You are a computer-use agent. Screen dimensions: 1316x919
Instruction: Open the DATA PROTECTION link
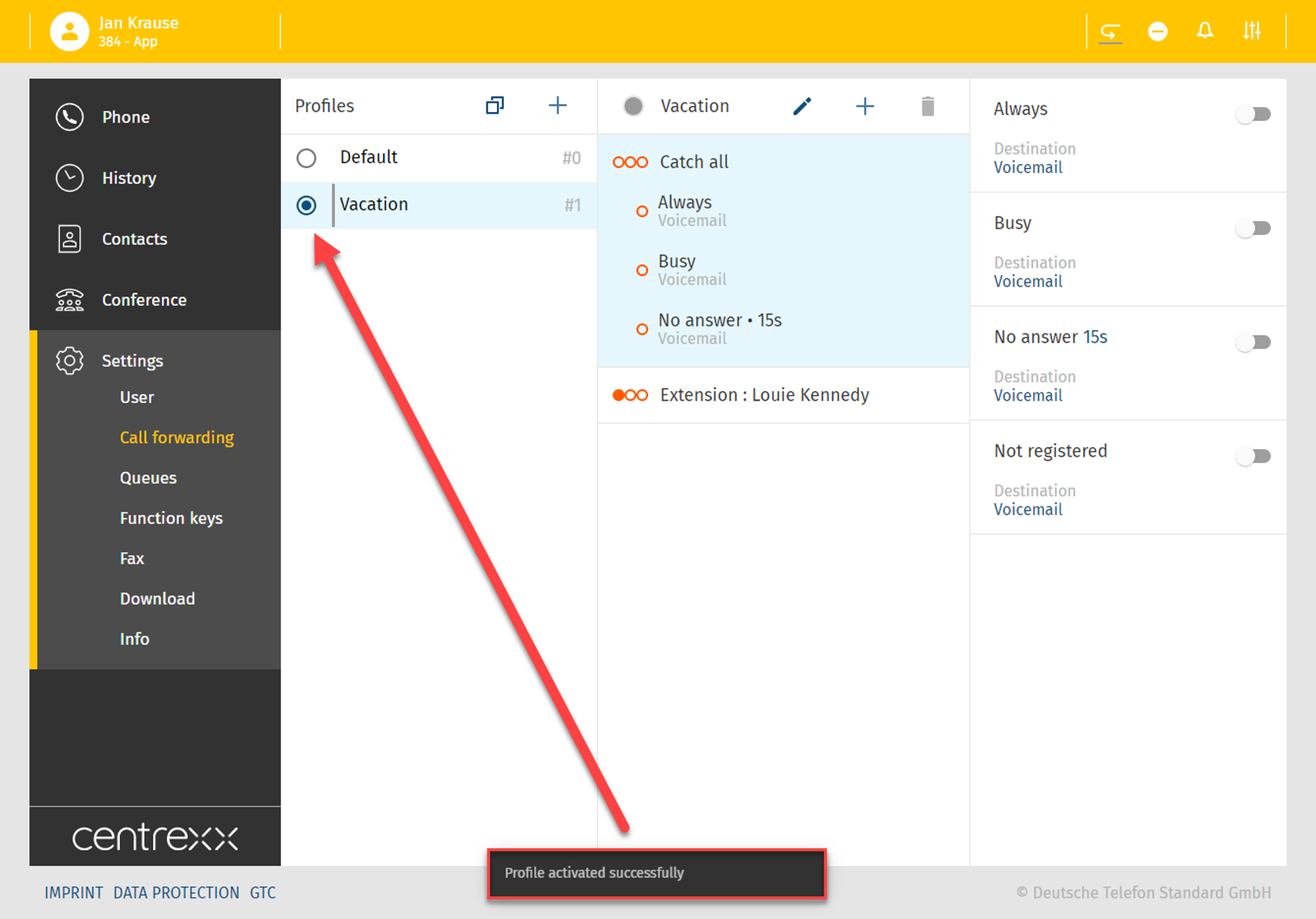(x=176, y=893)
